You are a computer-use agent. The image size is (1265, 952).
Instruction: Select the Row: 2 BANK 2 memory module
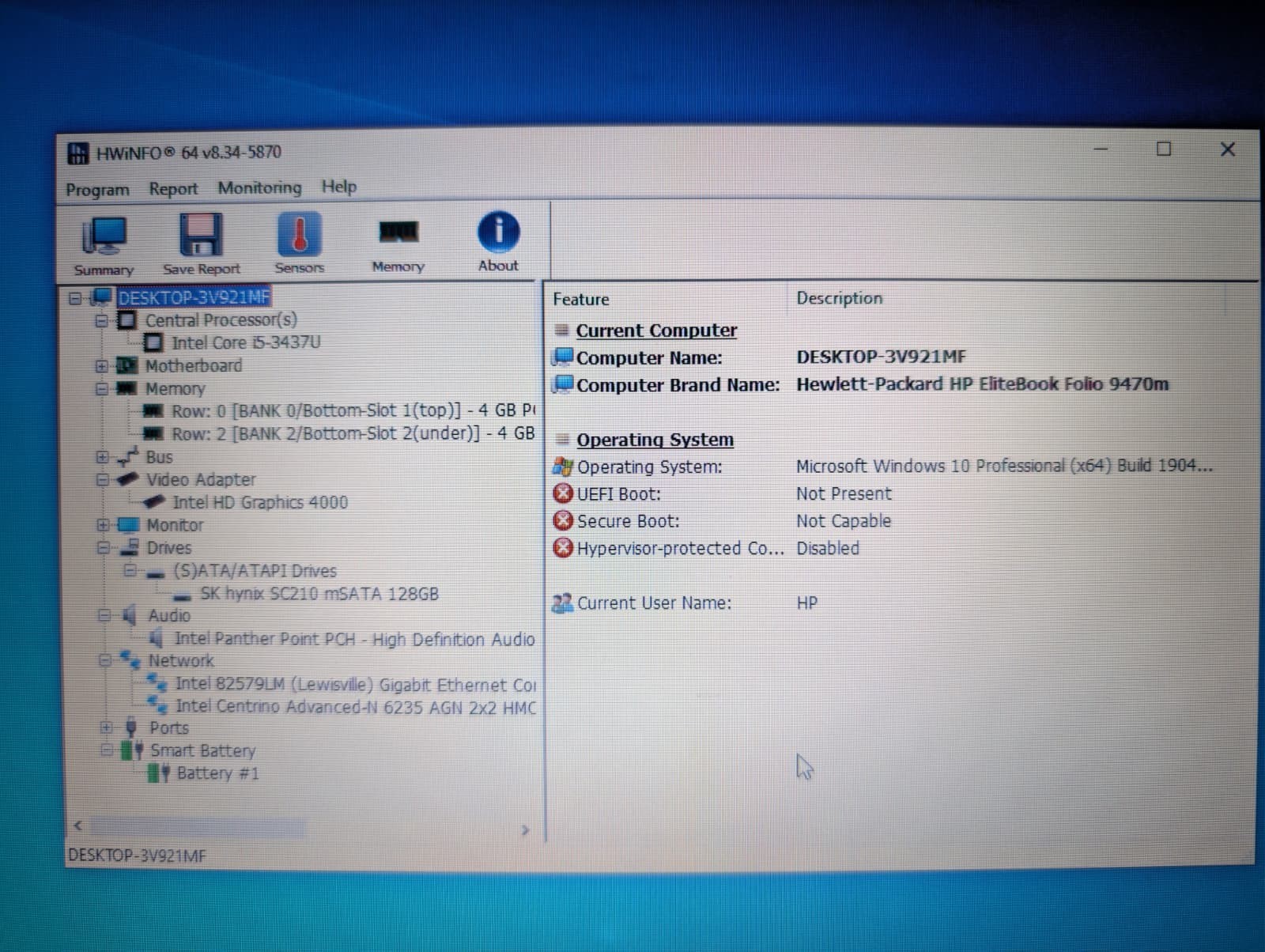(353, 433)
